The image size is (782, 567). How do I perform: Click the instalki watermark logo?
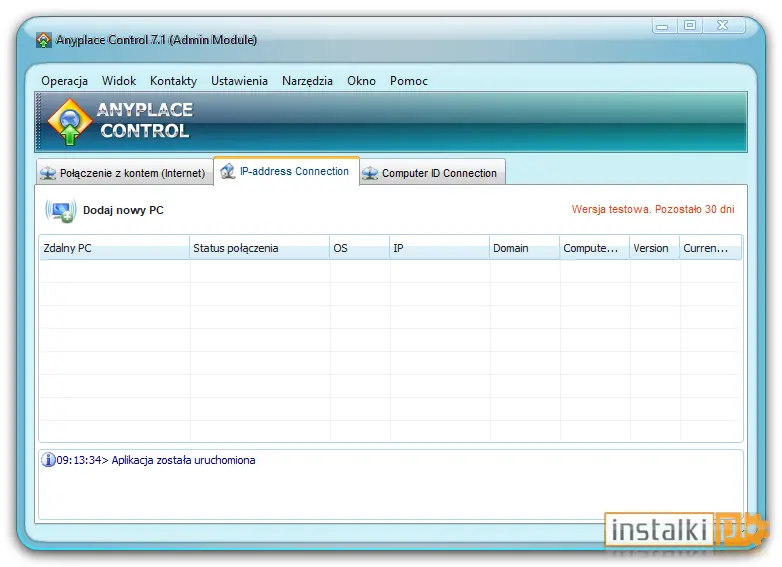686,530
